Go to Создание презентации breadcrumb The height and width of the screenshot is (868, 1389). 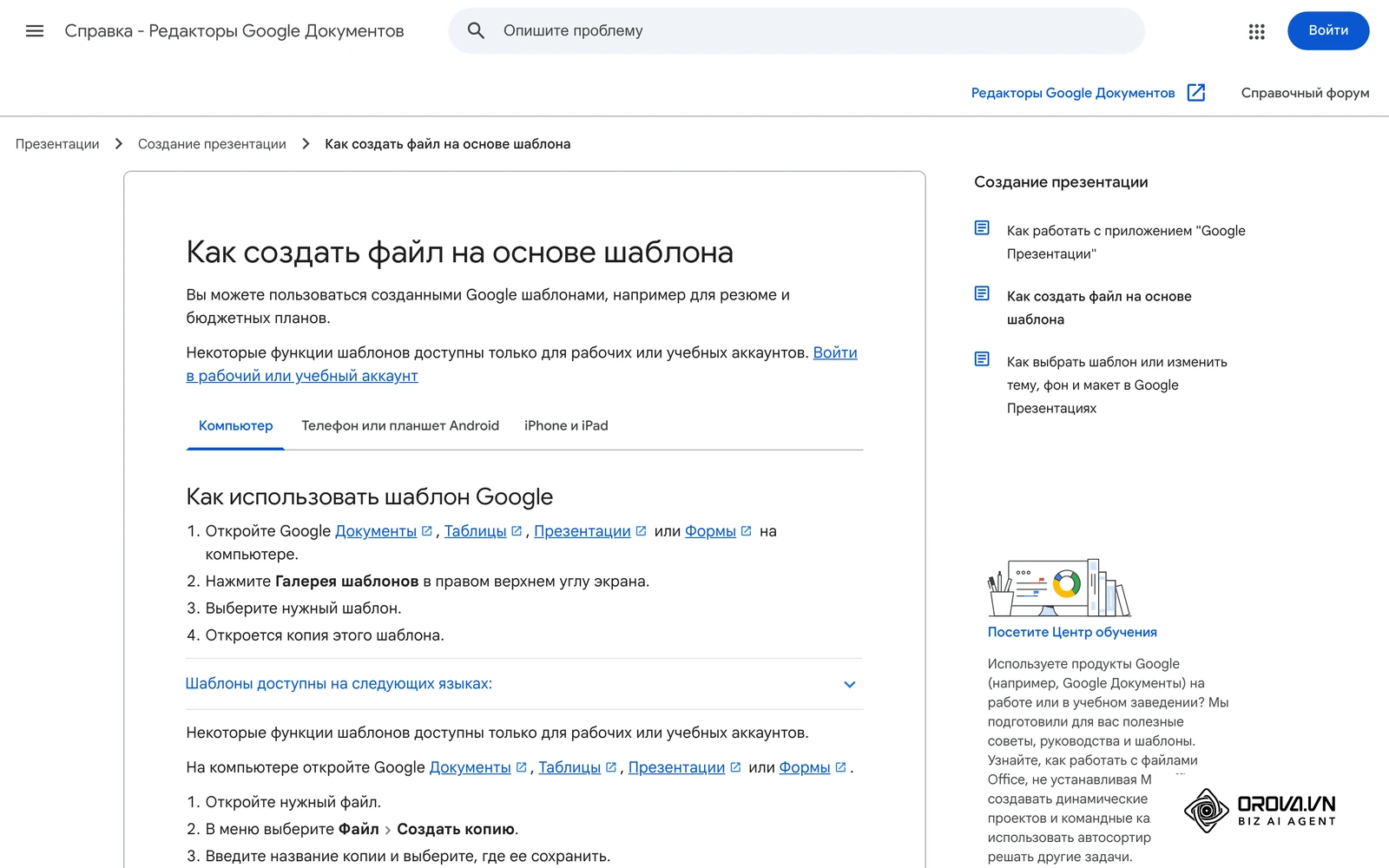pyautogui.click(x=212, y=144)
